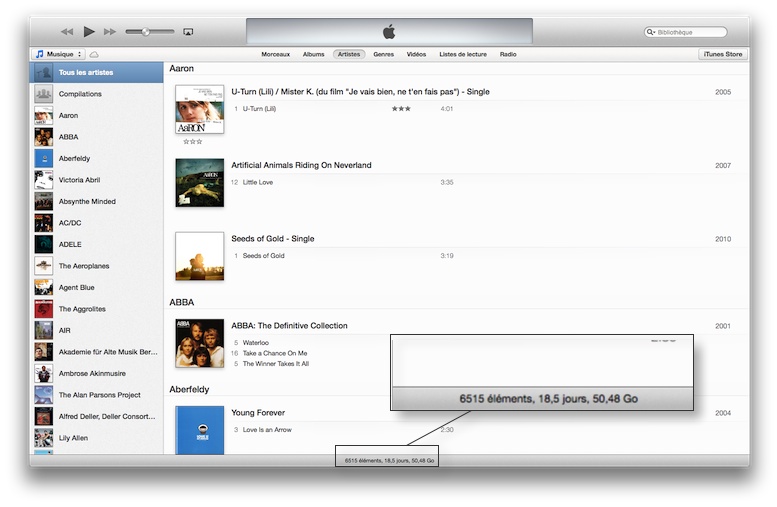777x507 pixels.
Task: Switch to the Genres tab
Action: tap(384, 54)
